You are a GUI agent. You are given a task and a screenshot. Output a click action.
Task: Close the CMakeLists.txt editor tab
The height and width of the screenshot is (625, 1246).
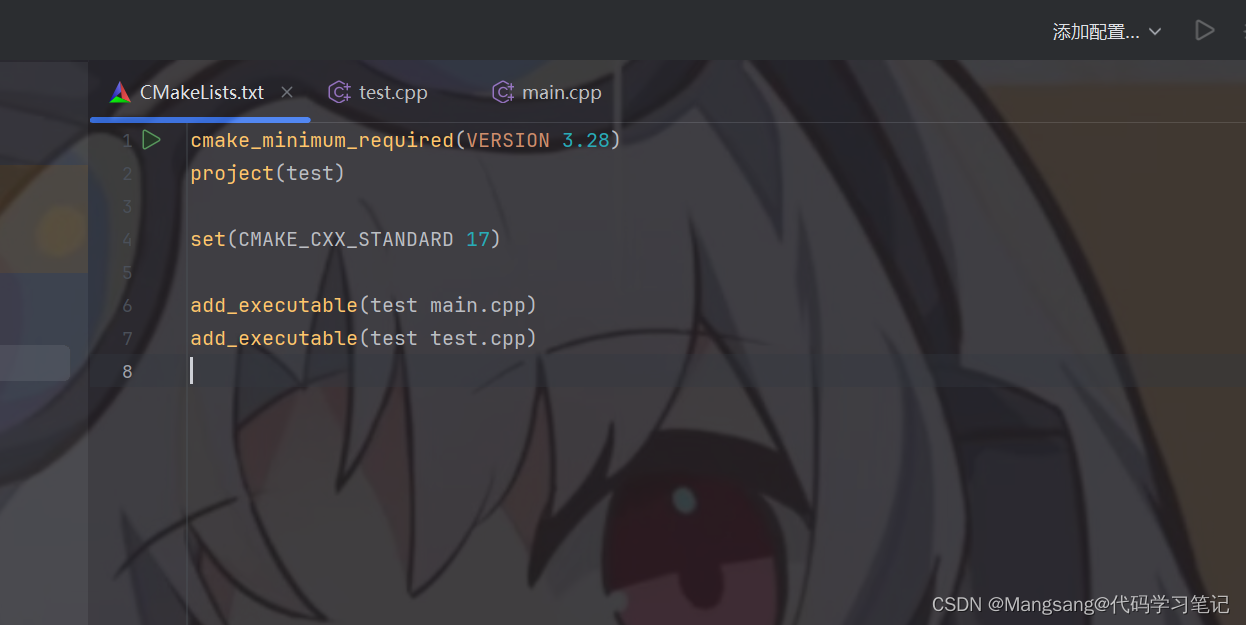pyautogui.click(x=287, y=92)
